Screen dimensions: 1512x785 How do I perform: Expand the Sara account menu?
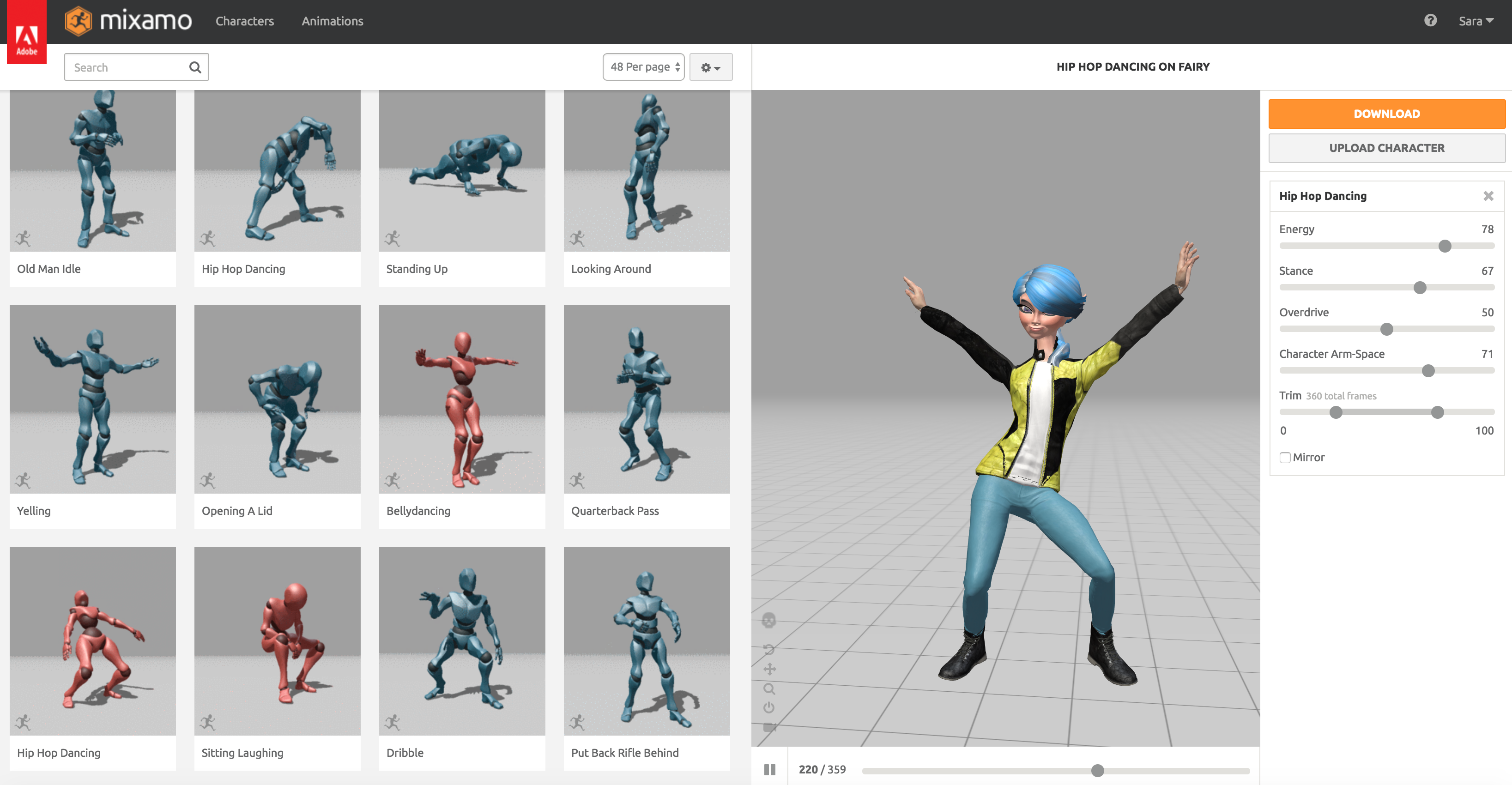pos(1476,21)
